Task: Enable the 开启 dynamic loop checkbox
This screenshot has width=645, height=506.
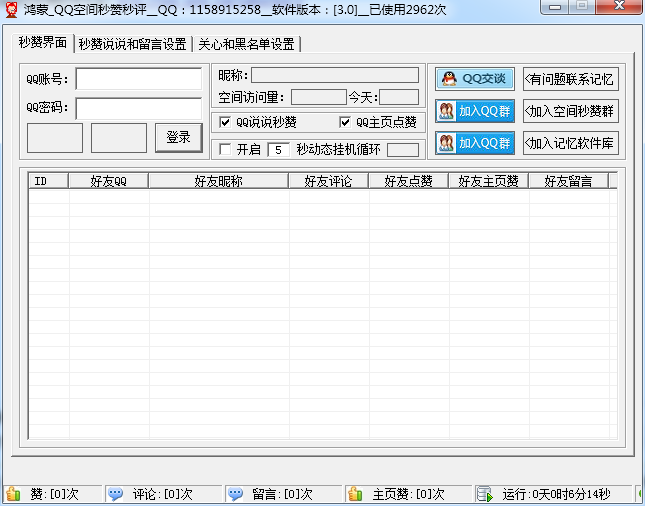Action: 225,150
